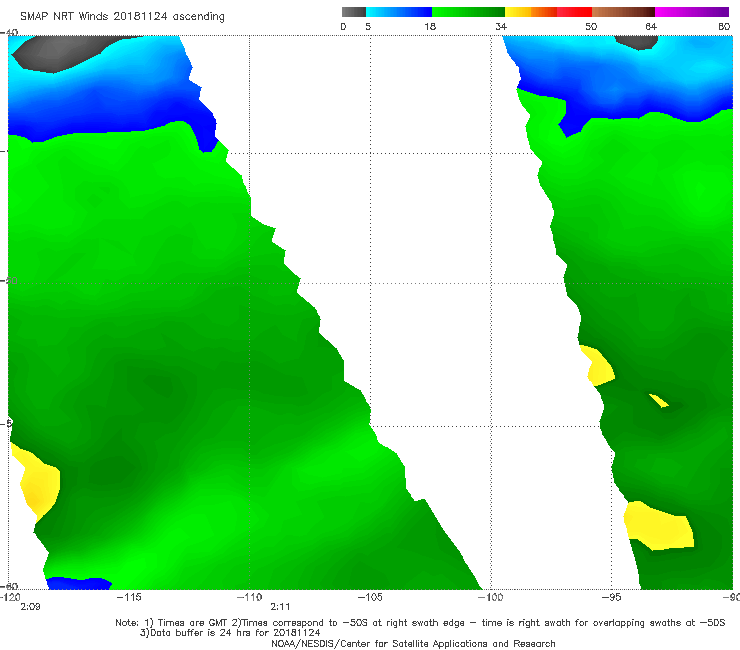This screenshot has height=650, width=740.
Task: Click the '34' color bar scale label
Action: point(501,26)
